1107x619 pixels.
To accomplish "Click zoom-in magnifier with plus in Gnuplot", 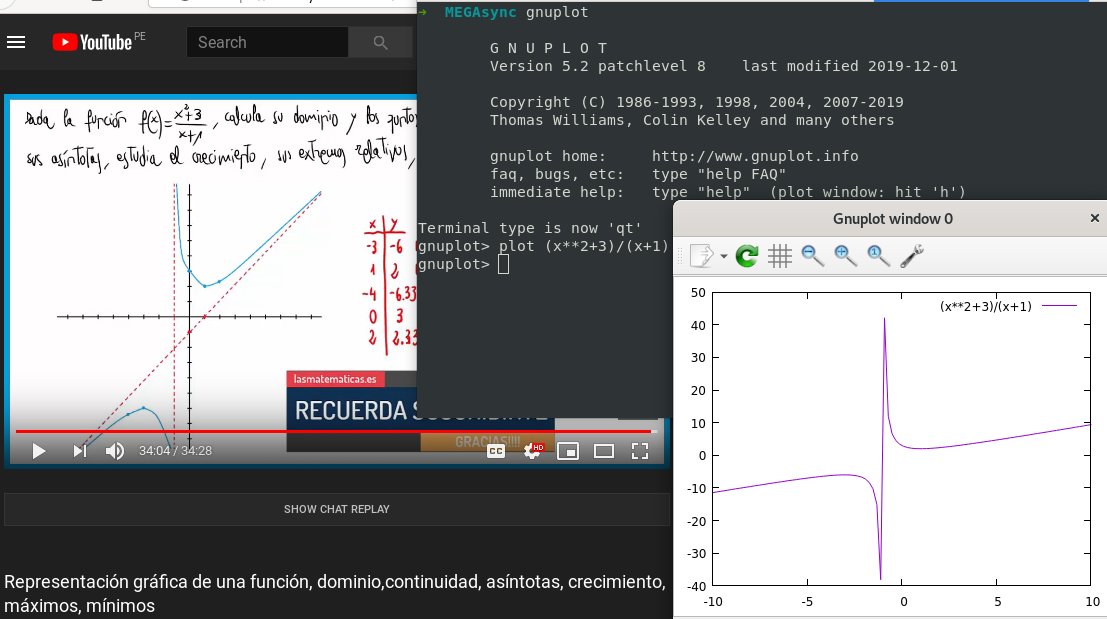I will 845,256.
